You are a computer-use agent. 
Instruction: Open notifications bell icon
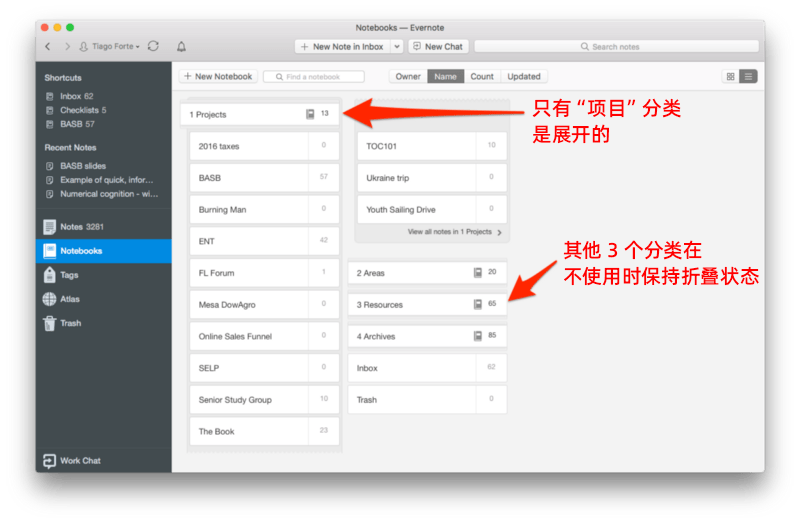pyautogui.click(x=181, y=46)
